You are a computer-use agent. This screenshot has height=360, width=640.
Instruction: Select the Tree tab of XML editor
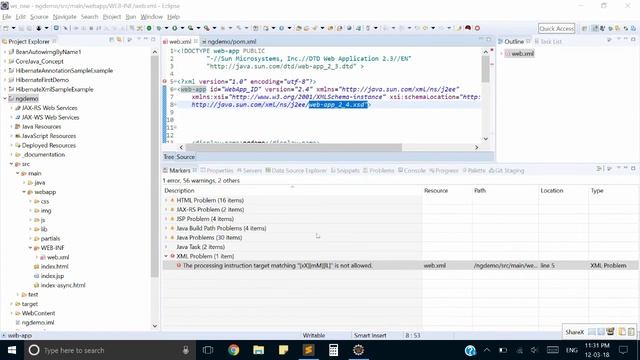click(169, 157)
